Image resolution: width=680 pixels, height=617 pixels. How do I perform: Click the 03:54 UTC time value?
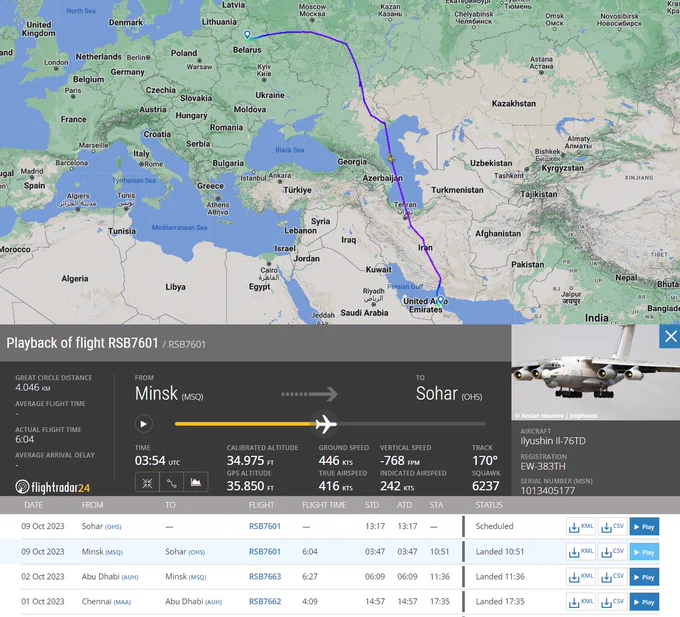157,461
